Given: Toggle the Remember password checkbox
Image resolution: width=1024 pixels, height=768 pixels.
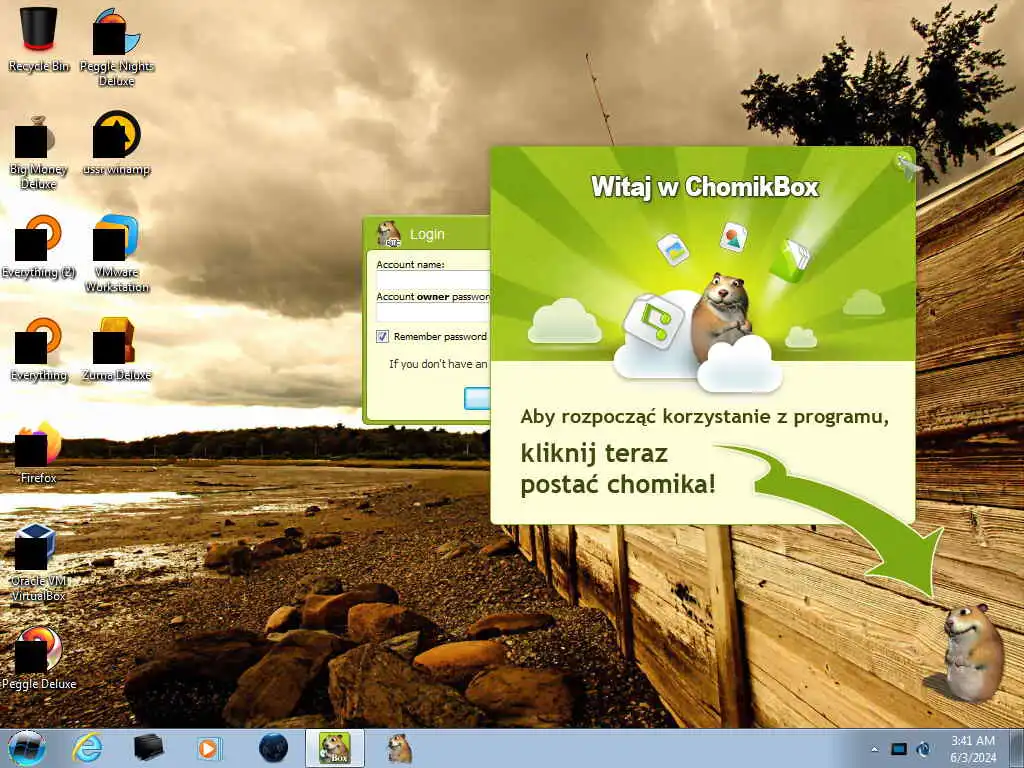Looking at the screenshot, I should click(383, 336).
